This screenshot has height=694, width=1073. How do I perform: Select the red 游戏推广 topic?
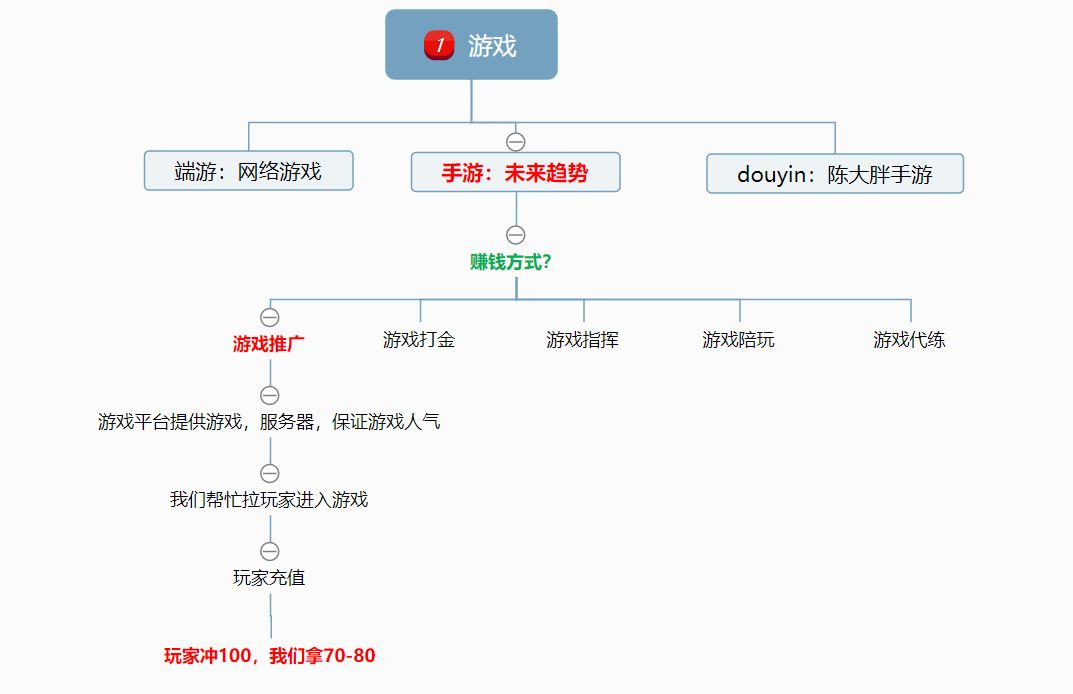click(270, 341)
